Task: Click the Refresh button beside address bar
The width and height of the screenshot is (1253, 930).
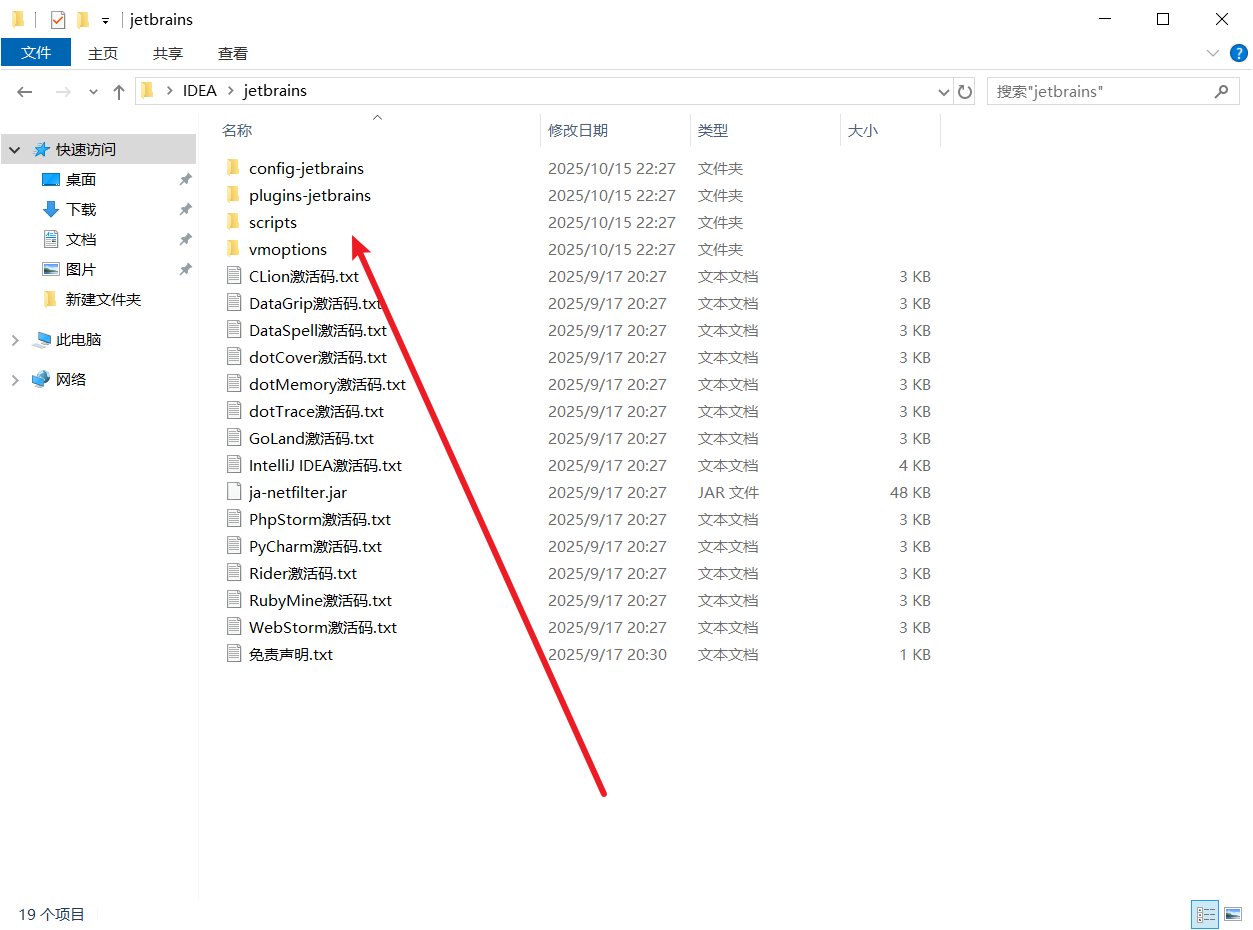Action: click(x=965, y=91)
